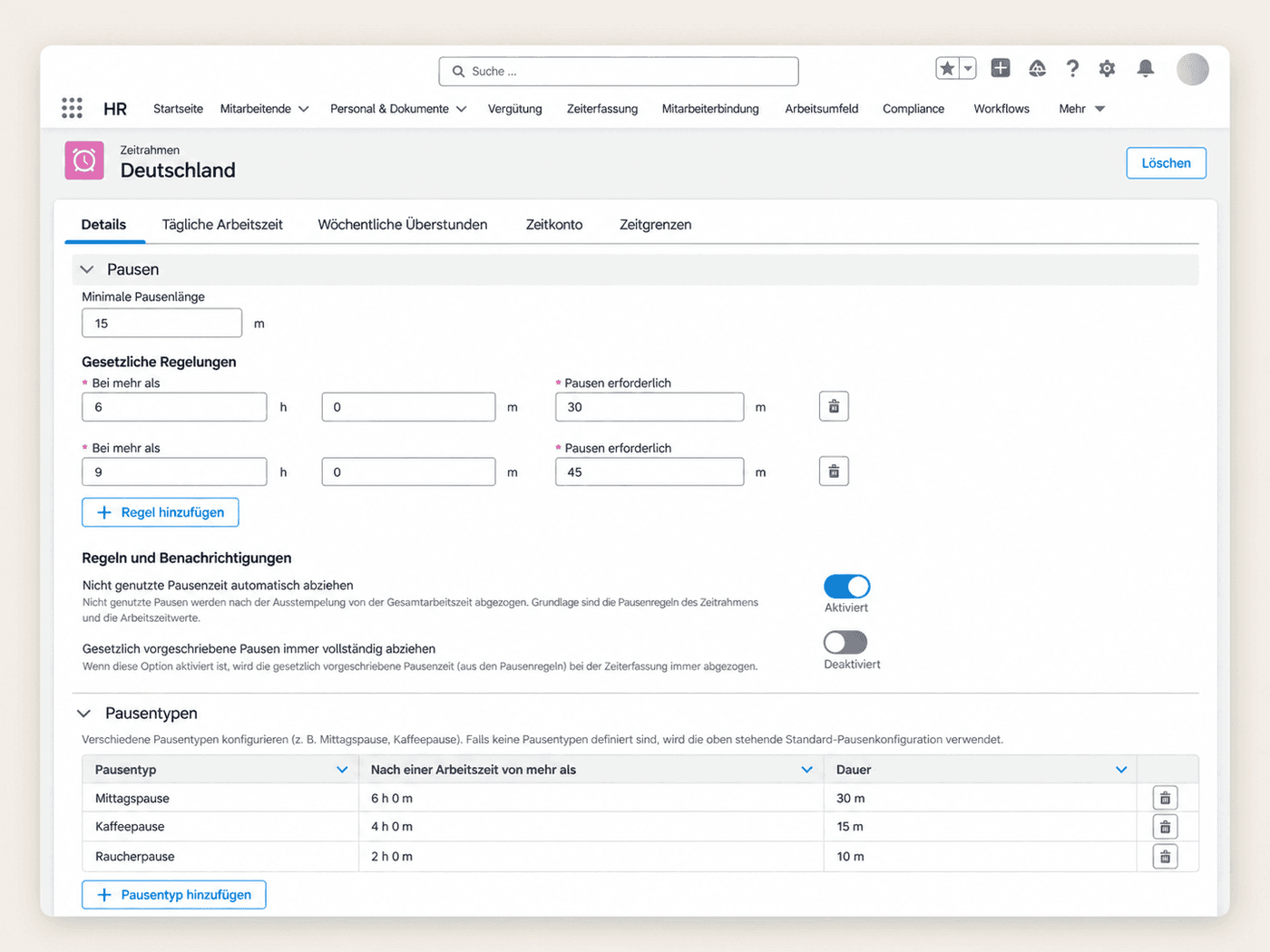Collapse the Pausen section
This screenshot has width=1270, height=952.
pos(87,269)
